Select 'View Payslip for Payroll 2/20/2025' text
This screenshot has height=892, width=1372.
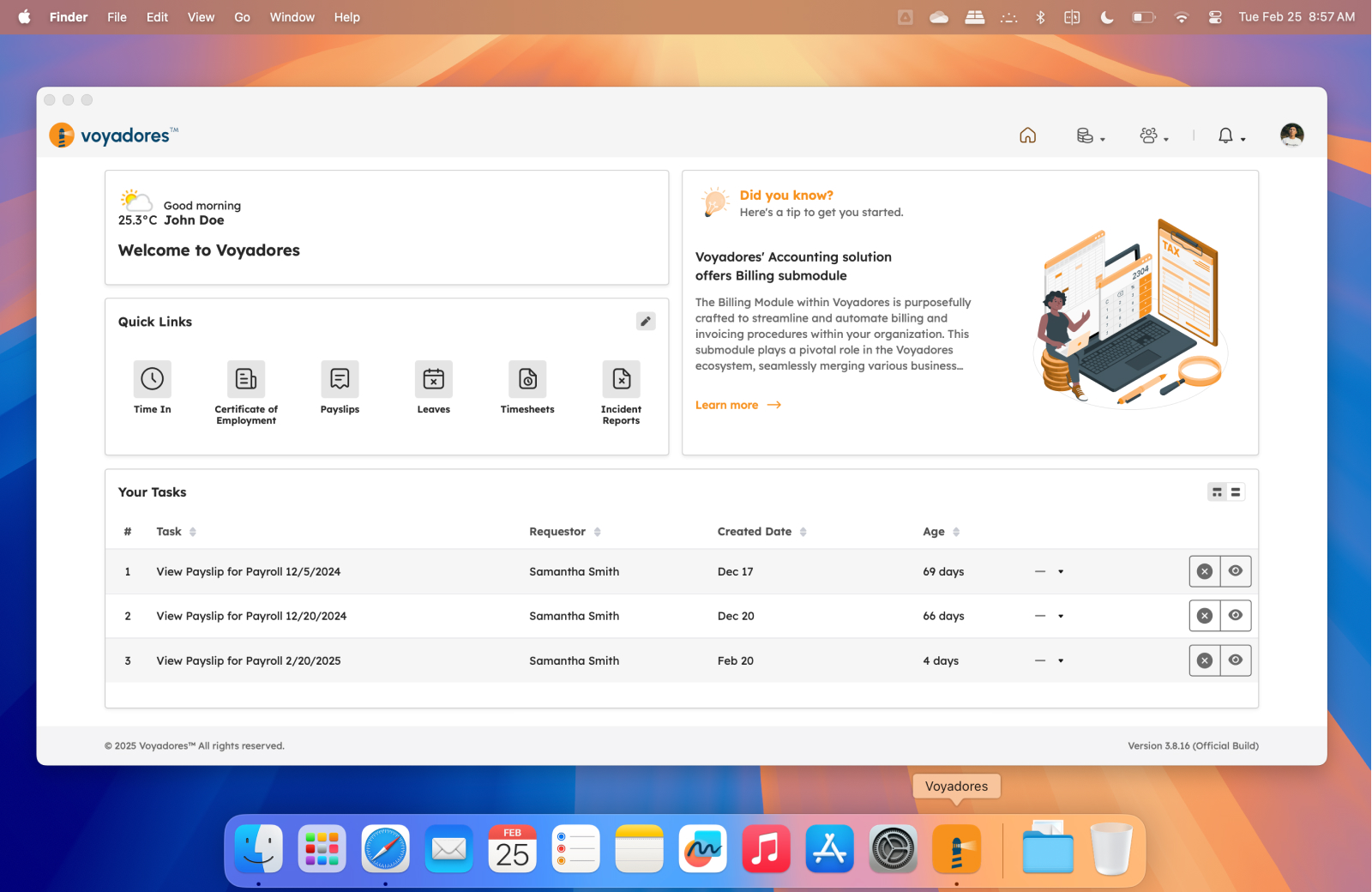tap(249, 660)
